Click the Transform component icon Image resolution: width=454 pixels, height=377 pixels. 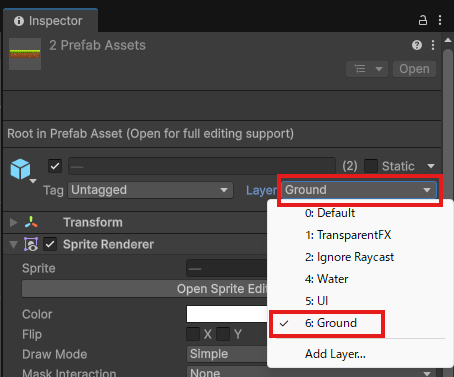(x=31, y=222)
